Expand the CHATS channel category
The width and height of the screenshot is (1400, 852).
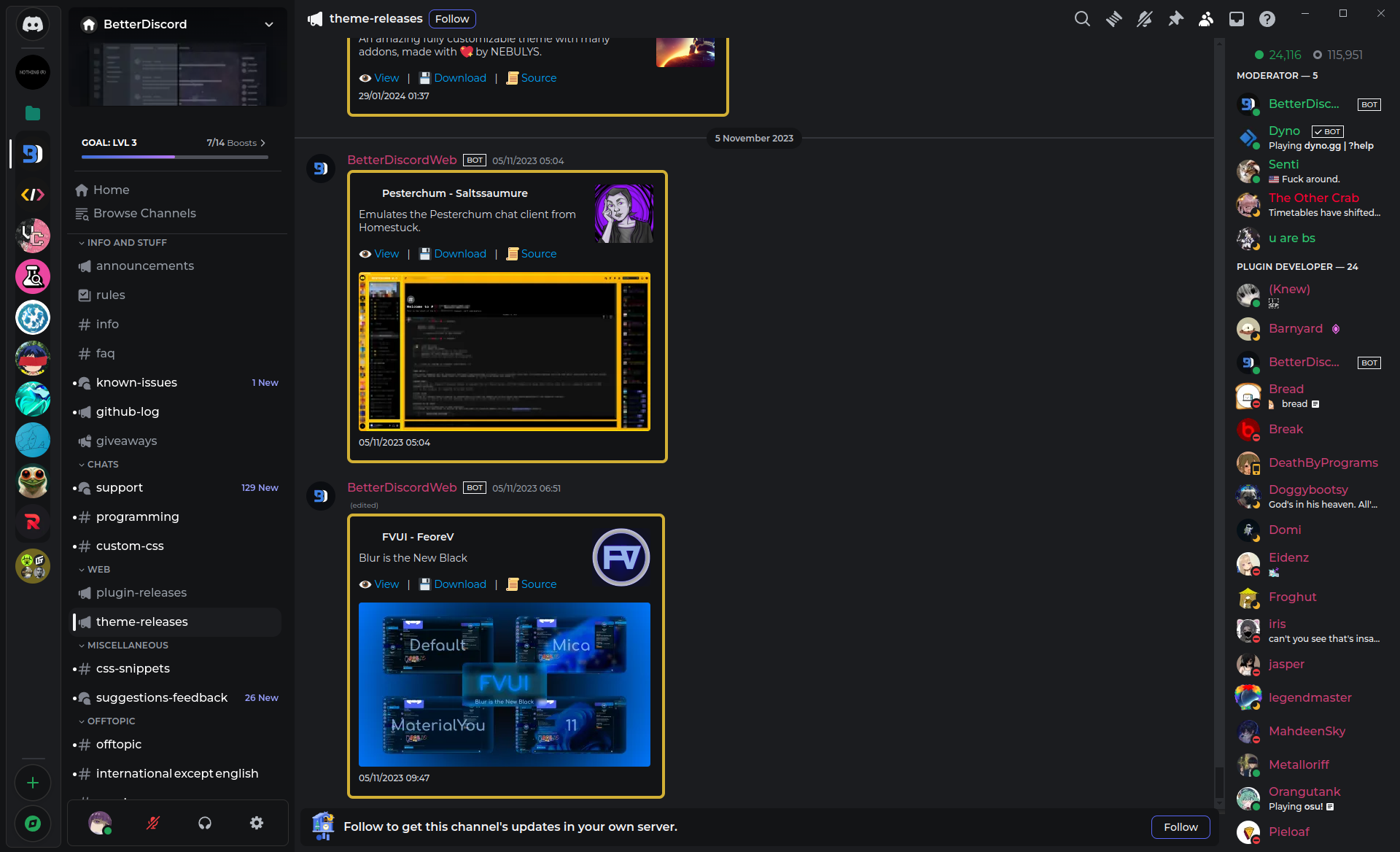point(103,463)
